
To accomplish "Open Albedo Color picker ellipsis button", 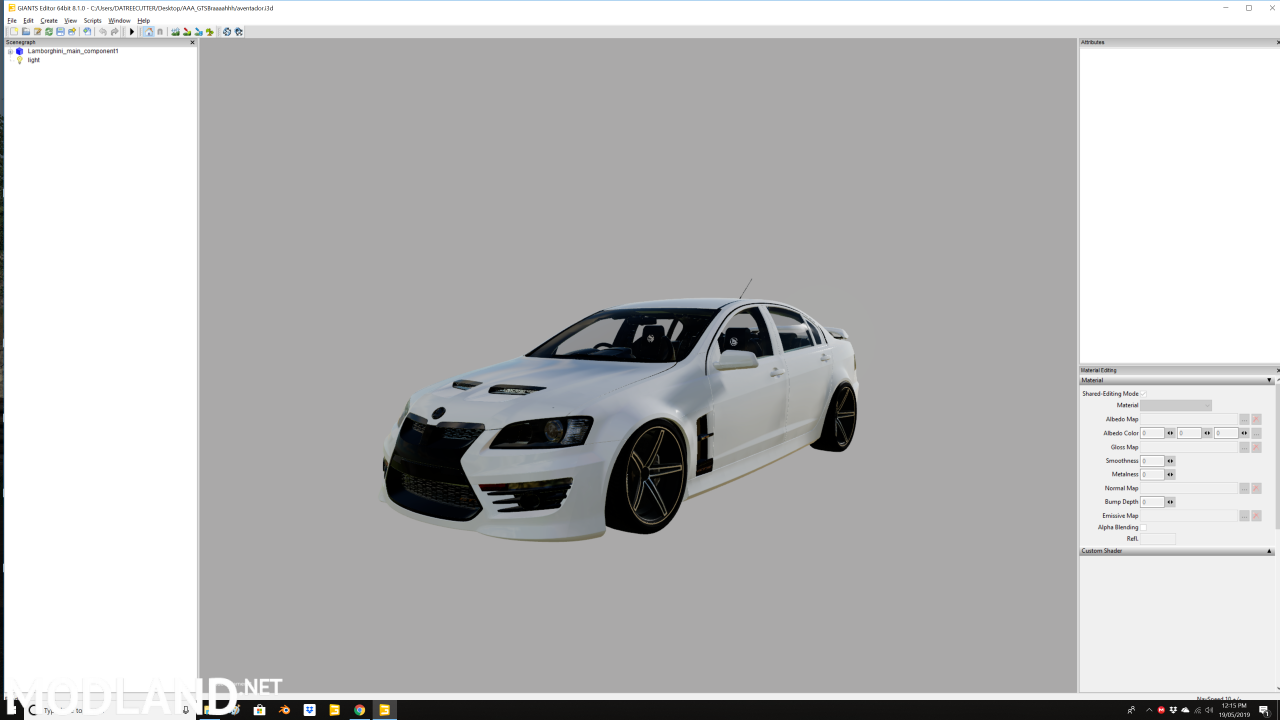I will (1256, 433).
